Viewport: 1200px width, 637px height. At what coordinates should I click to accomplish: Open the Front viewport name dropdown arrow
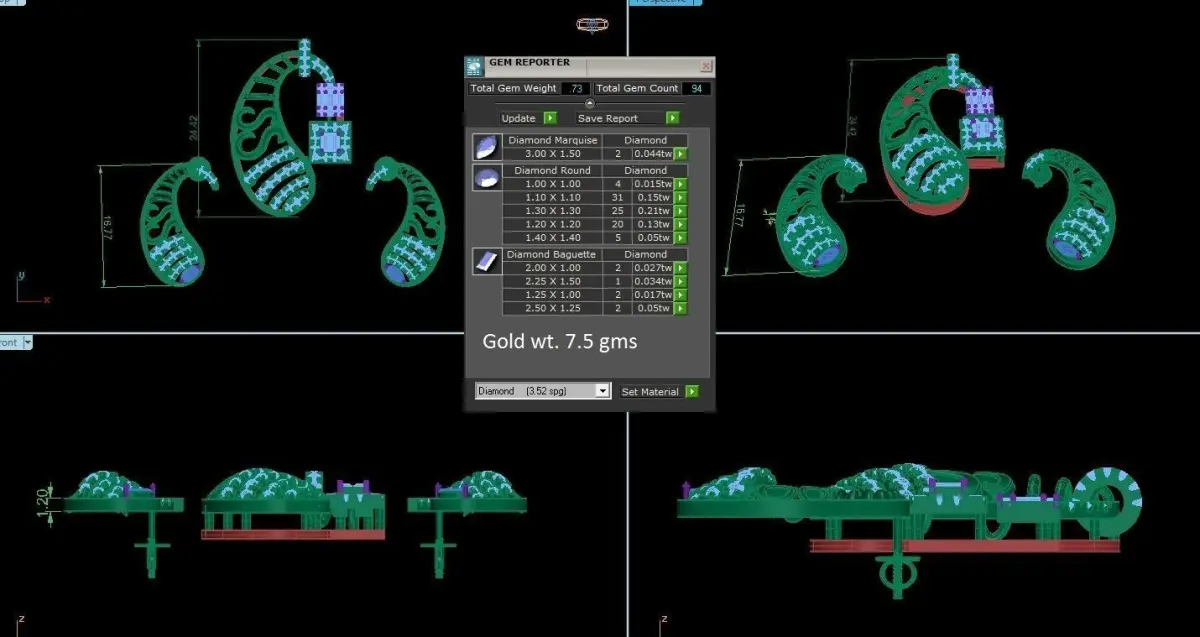pyautogui.click(x=28, y=342)
